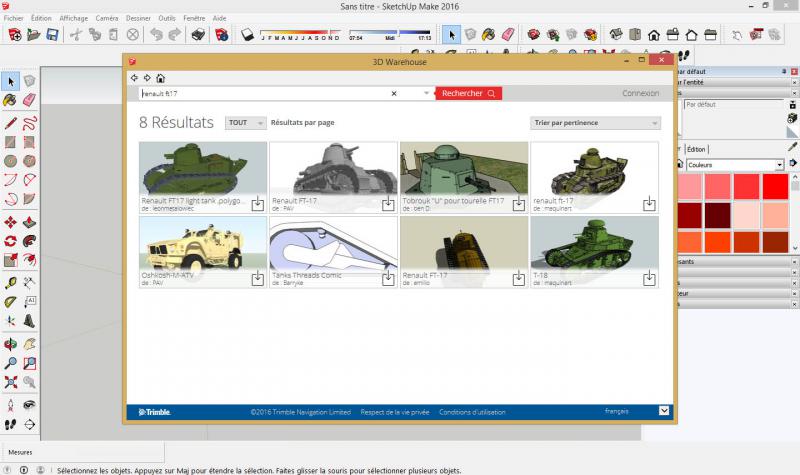This screenshot has width=800, height=475.
Task: Select the Offset tool
Action: point(30,260)
